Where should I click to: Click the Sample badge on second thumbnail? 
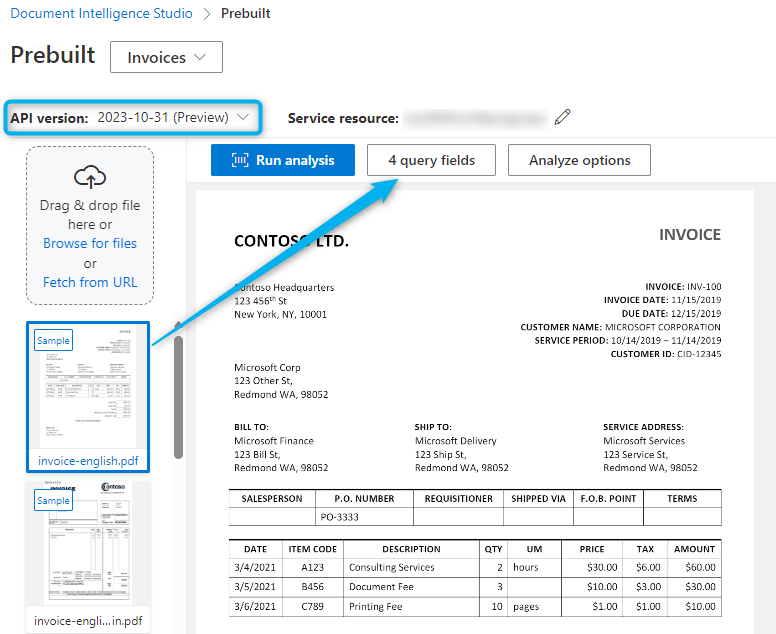pyautogui.click(x=53, y=500)
